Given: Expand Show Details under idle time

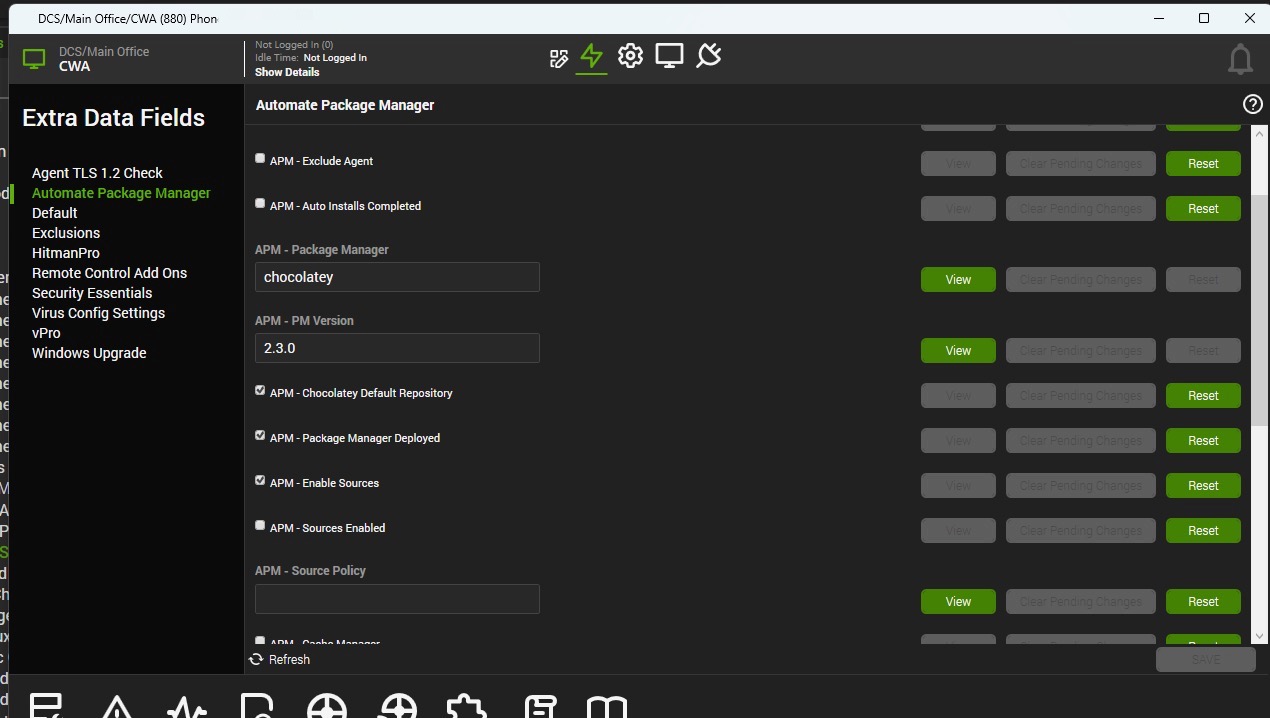Looking at the screenshot, I should (287, 72).
